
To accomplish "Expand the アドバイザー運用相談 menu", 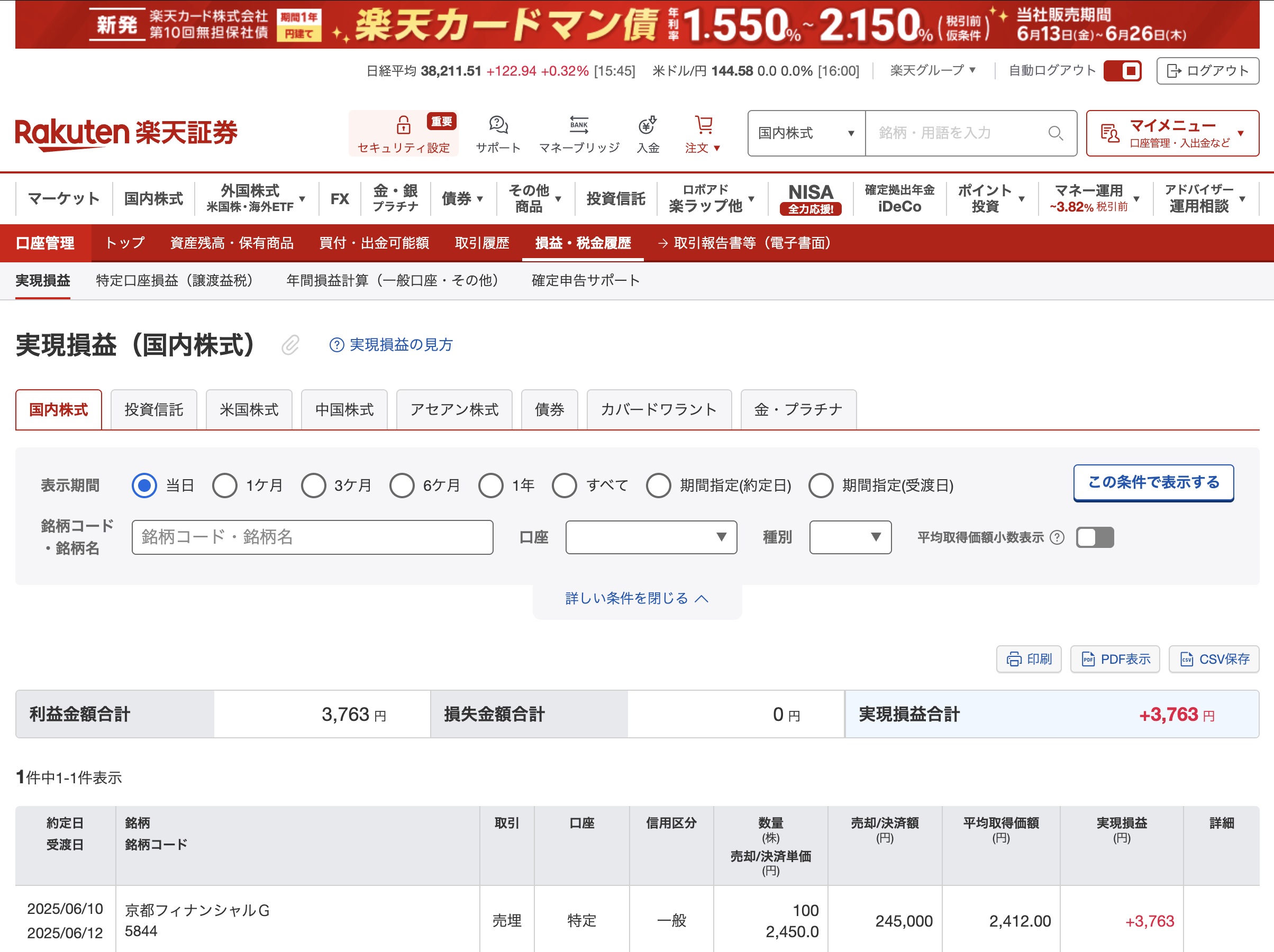I will pyautogui.click(x=1205, y=198).
